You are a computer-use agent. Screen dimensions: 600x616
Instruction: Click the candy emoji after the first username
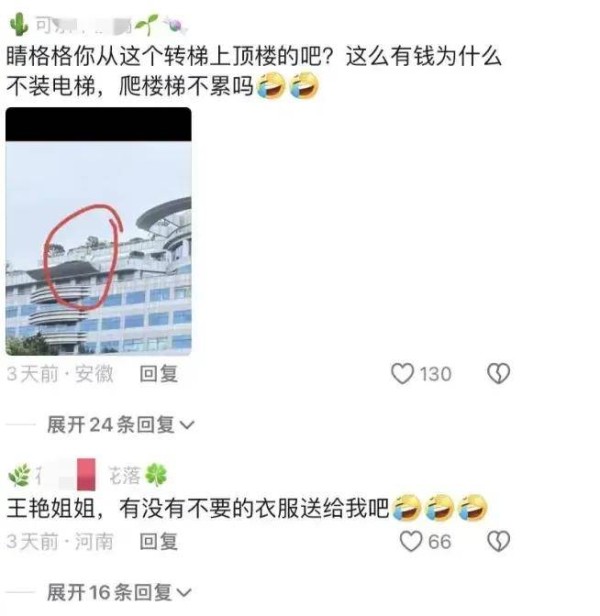[174, 25]
